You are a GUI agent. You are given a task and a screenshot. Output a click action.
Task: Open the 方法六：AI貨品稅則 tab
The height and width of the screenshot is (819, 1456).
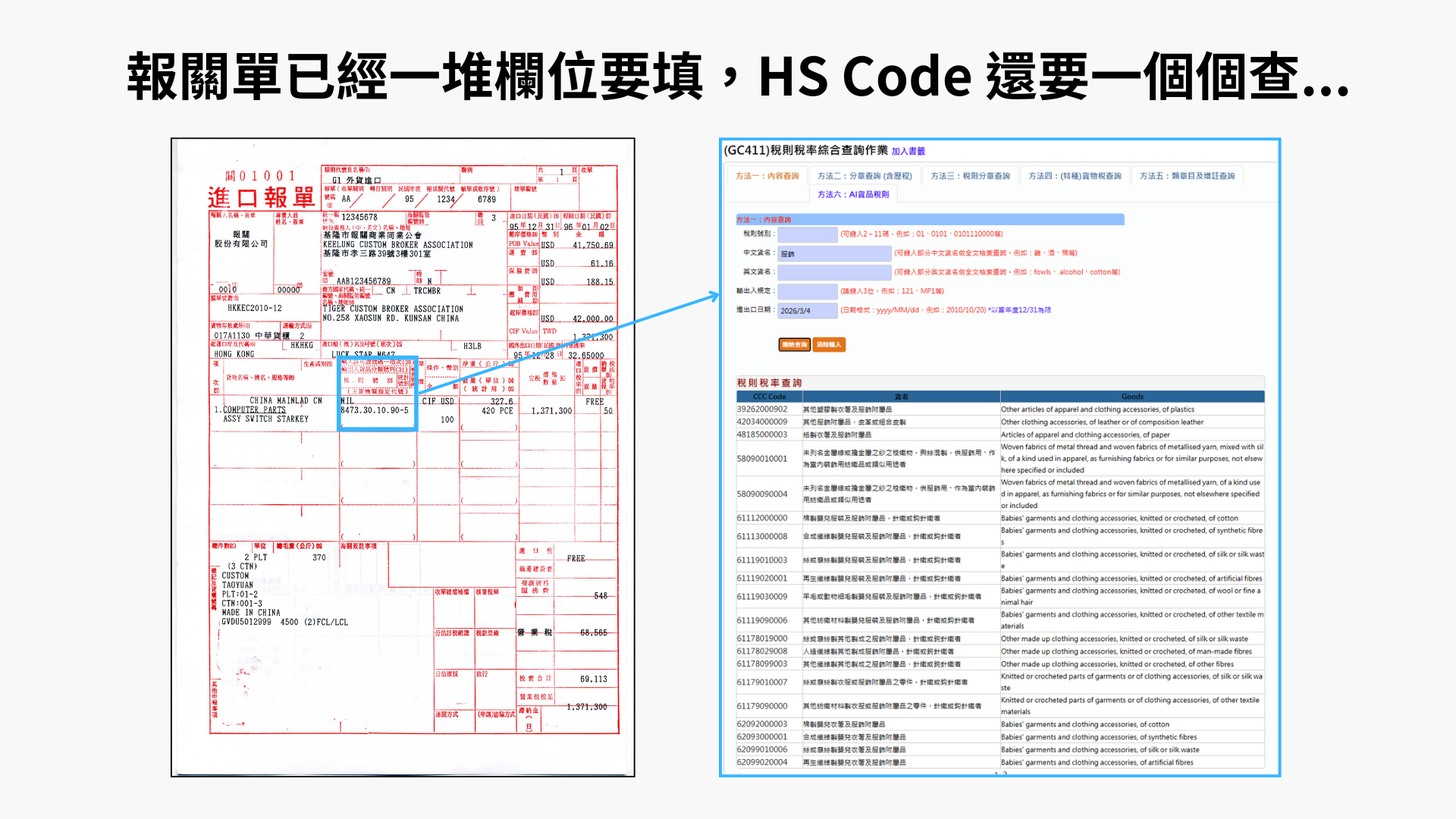[853, 195]
